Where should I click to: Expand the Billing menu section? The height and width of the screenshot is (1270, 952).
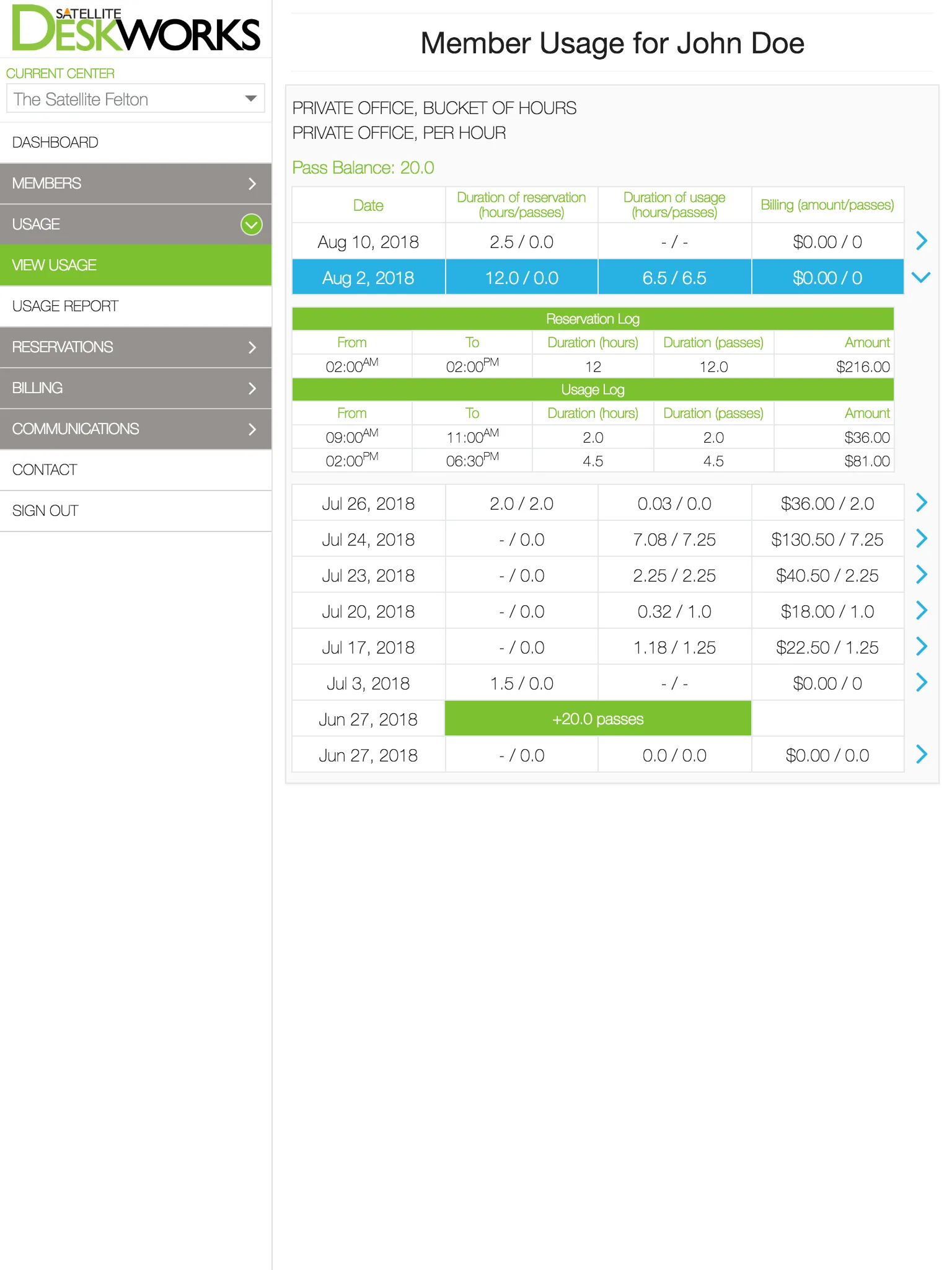[x=136, y=388]
